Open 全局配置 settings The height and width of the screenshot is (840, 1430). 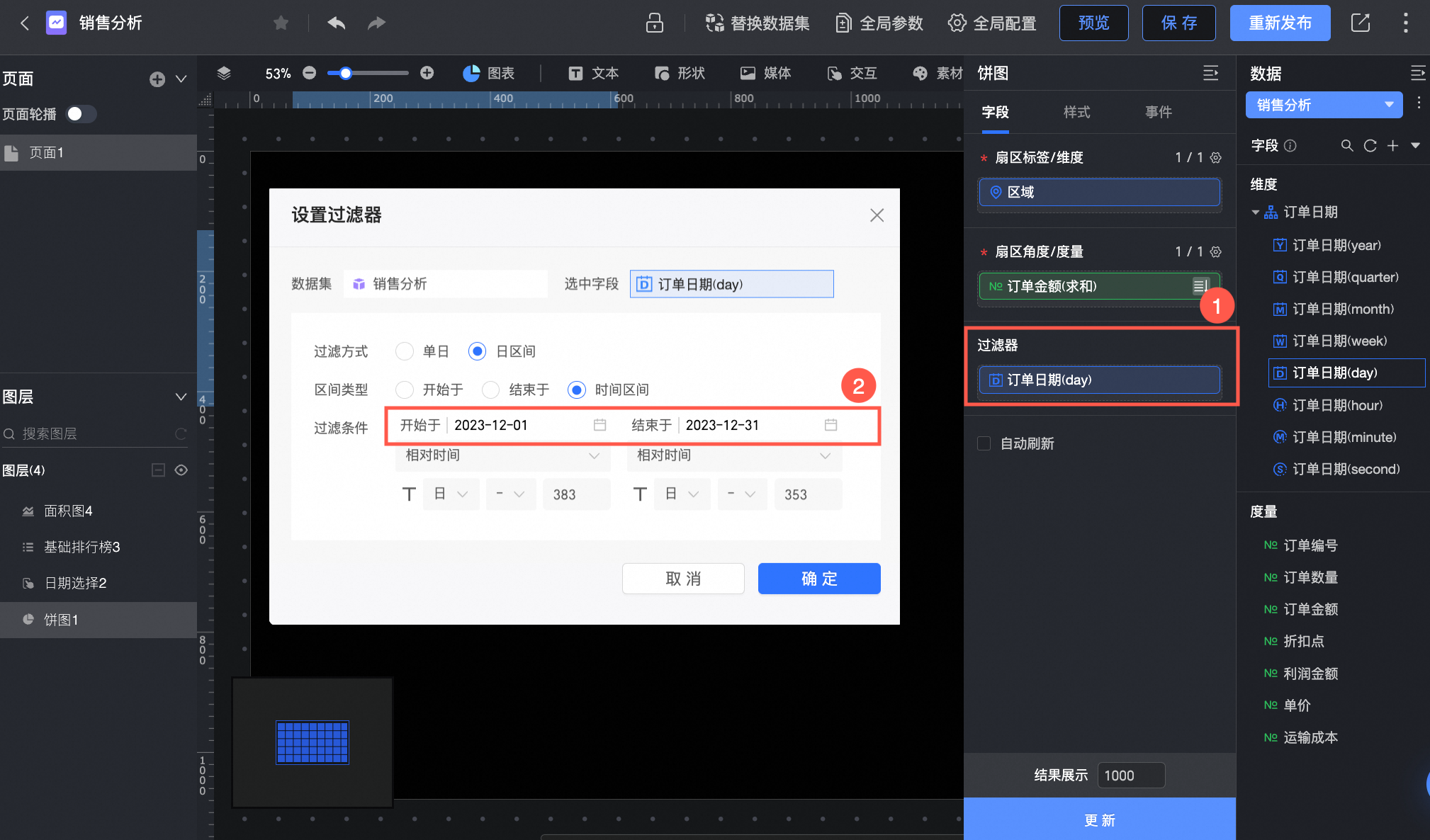992,23
